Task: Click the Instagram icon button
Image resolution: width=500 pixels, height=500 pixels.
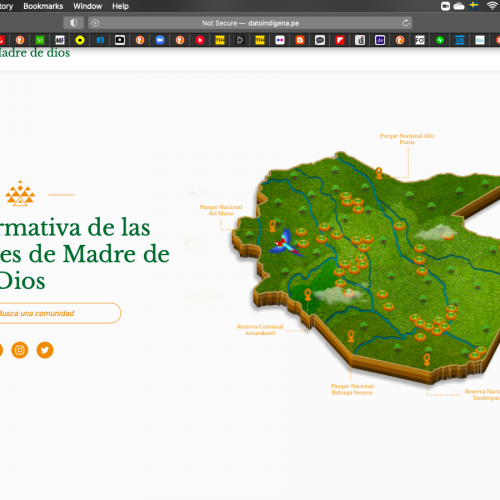Action: click(x=20, y=350)
